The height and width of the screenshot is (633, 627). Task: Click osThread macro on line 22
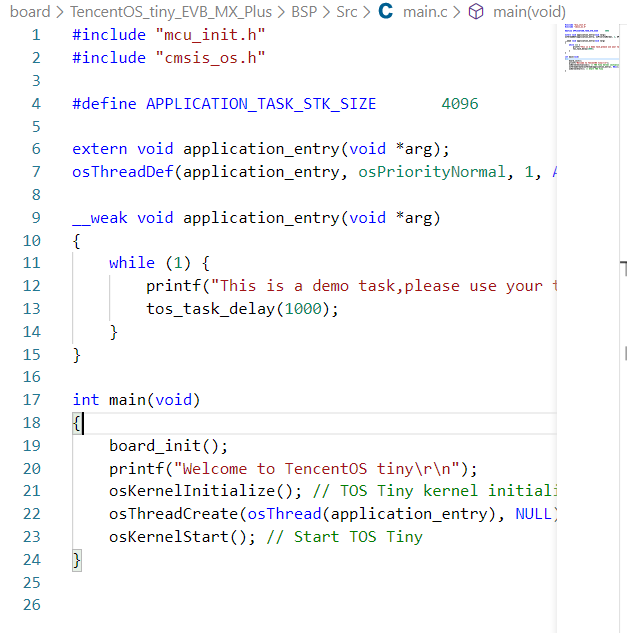click(284, 514)
